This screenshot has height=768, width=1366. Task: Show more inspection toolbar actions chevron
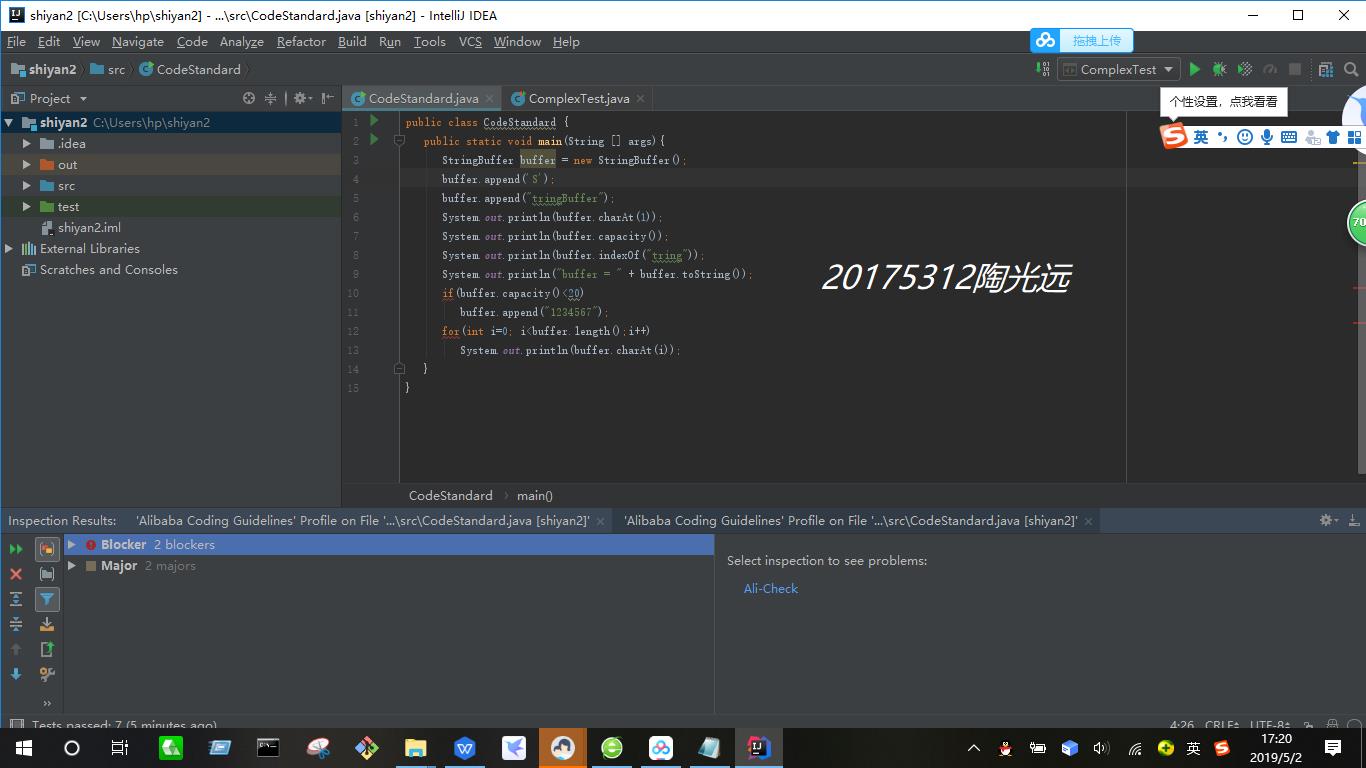(x=47, y=703)
